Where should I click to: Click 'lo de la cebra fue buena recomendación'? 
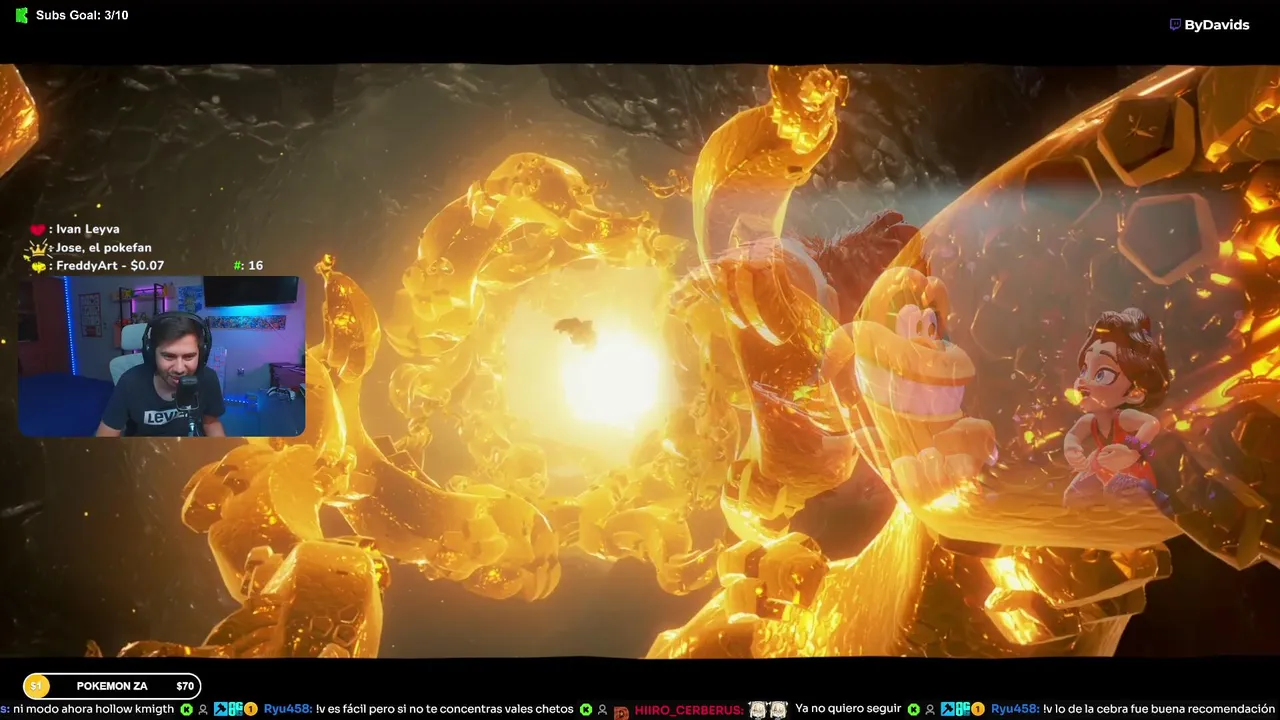(x=1159, y=709)
